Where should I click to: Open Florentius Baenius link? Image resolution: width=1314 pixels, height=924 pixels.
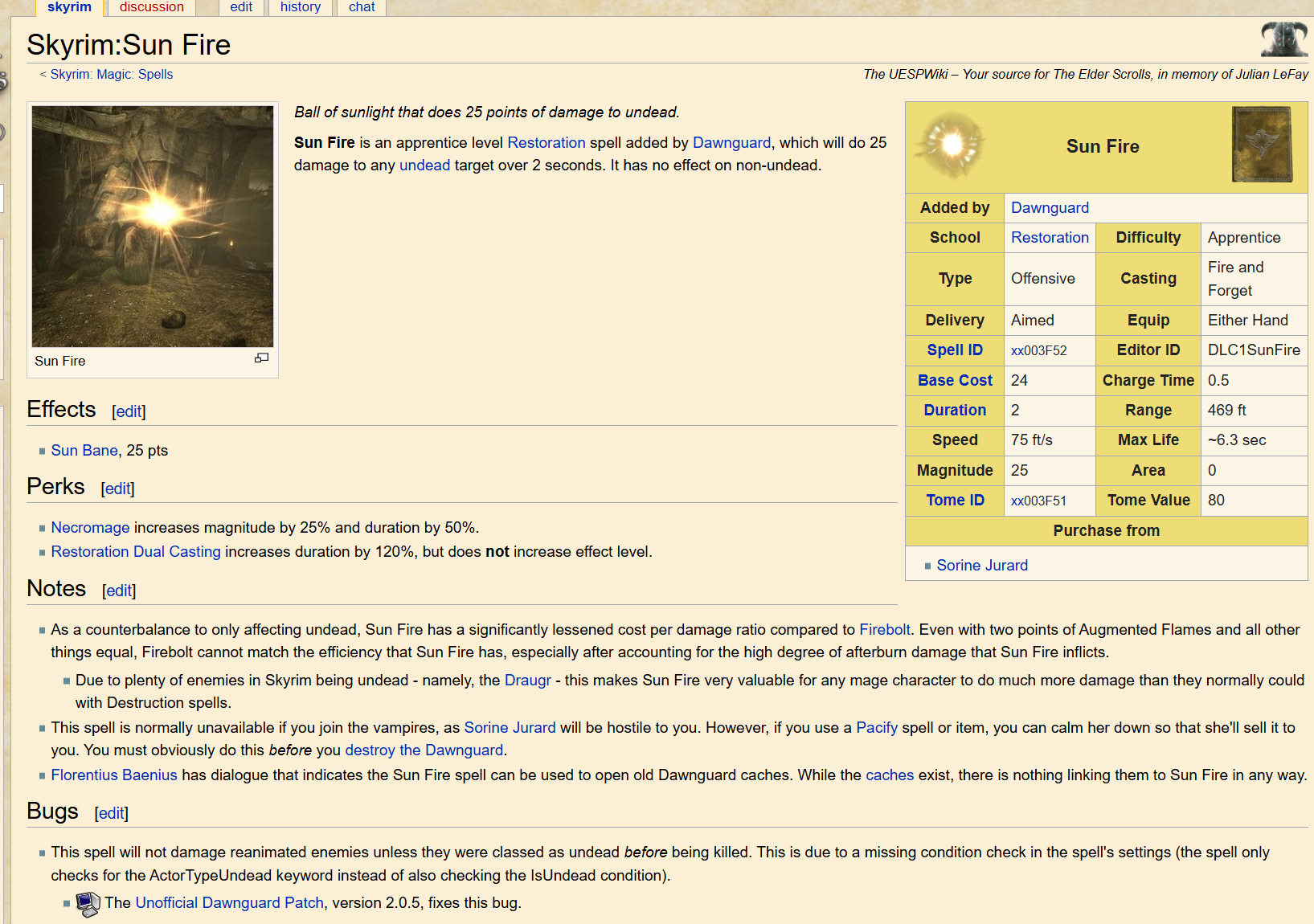114,775
